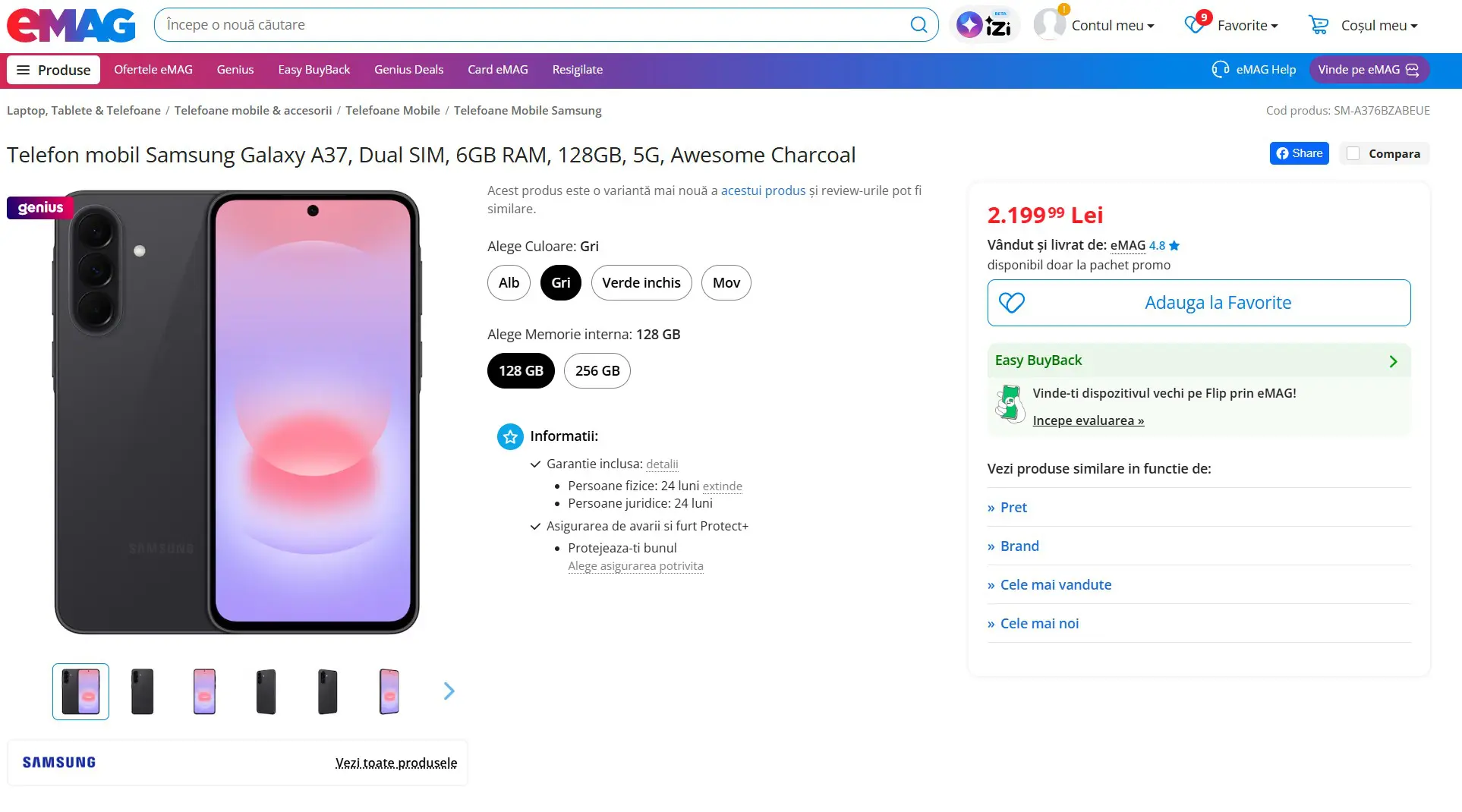Open the Contul meu dropdown
The height and width of the screenshot is (812, 1462).
pyautogui.click(x=1112, y=25)
